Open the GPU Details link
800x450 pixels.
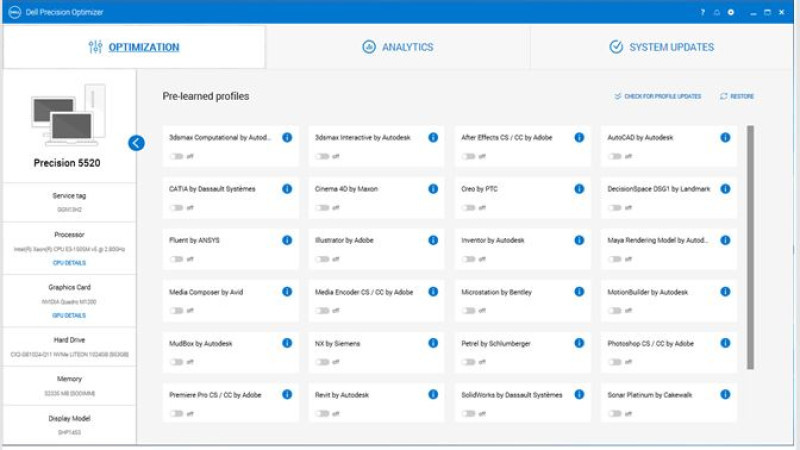click(69, 315)
